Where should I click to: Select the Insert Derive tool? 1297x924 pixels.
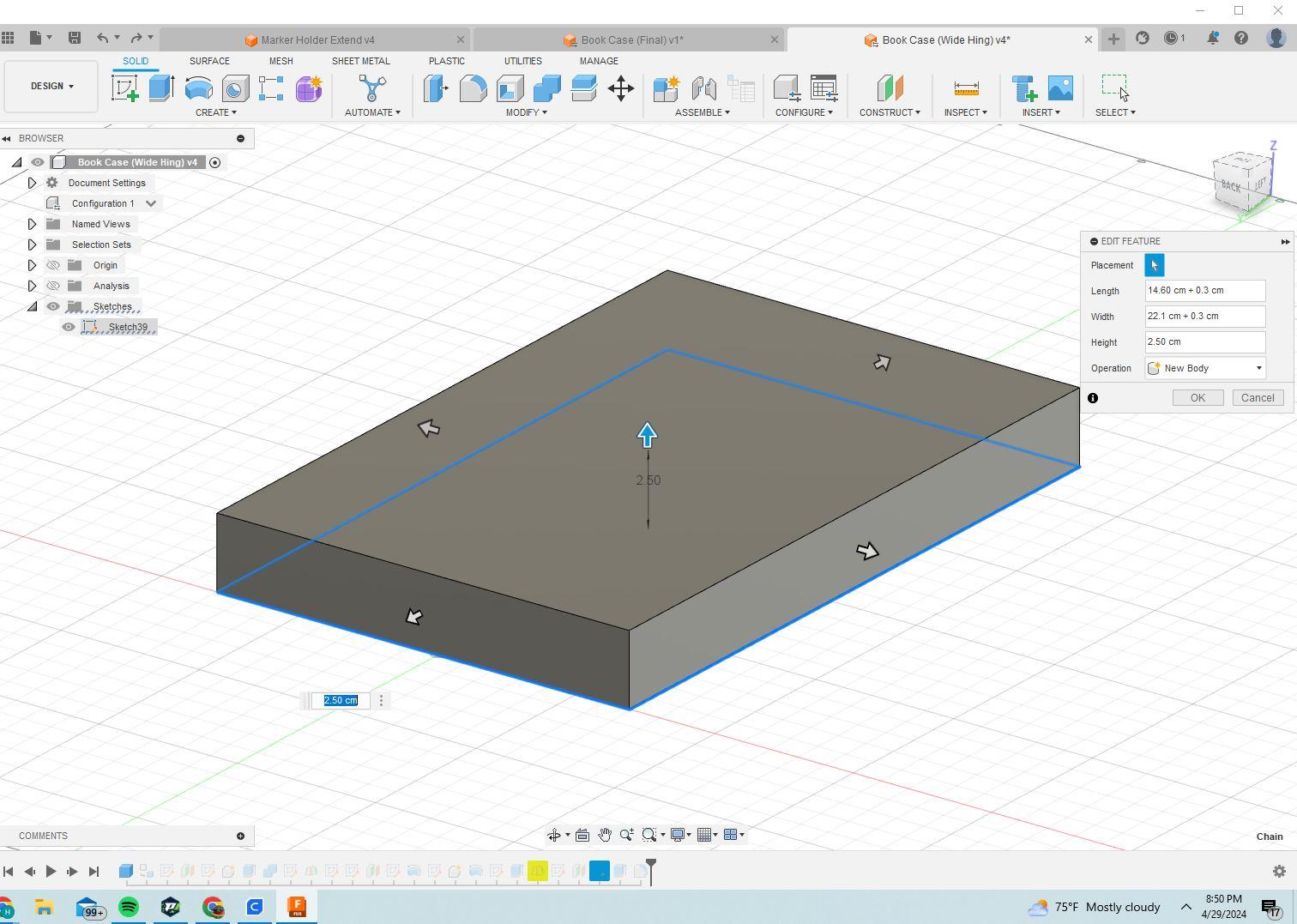pyautogui.click(x=1024, y=88)
